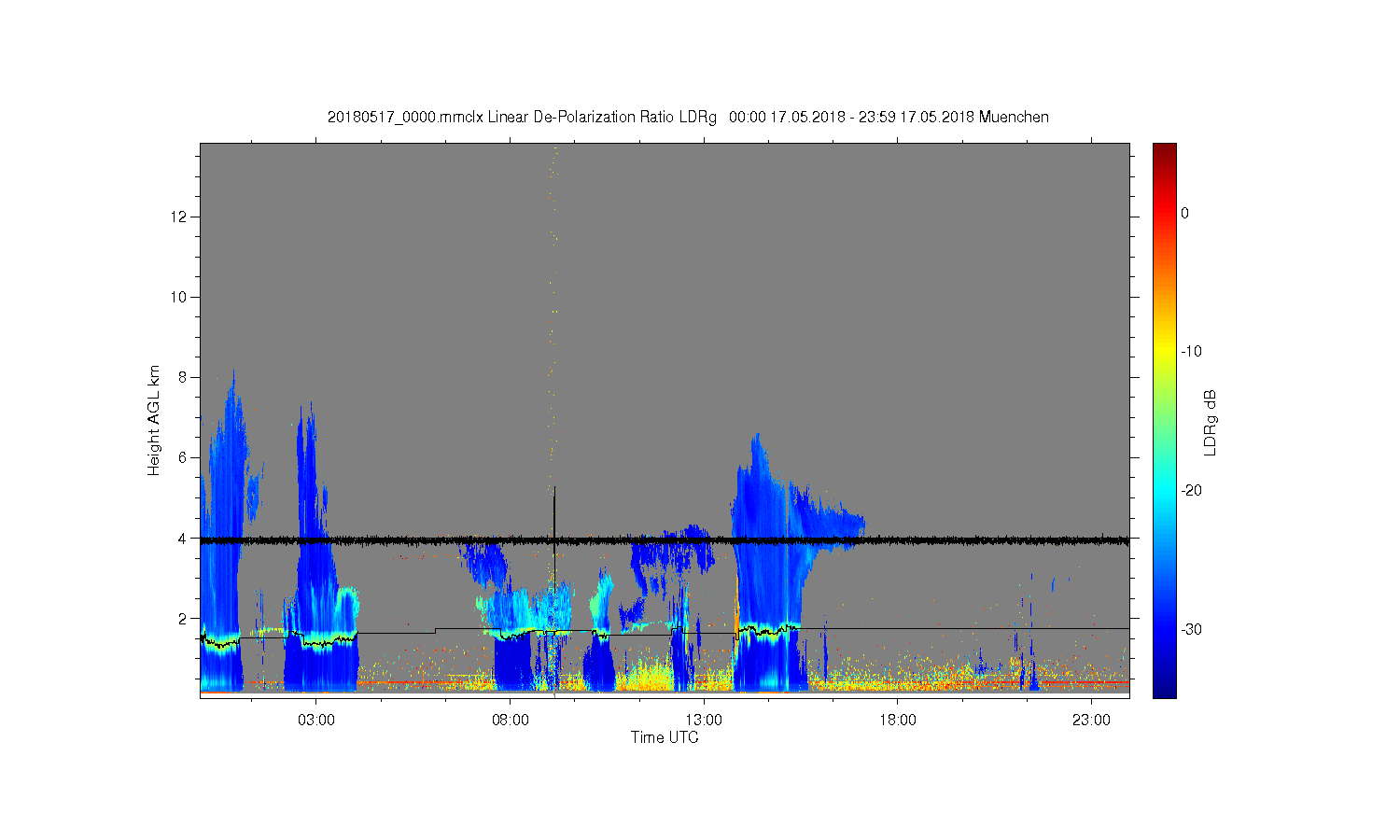1400x840 pixels.
Task: Click the 23:00 time tick label
Action: pos(1091,721)
